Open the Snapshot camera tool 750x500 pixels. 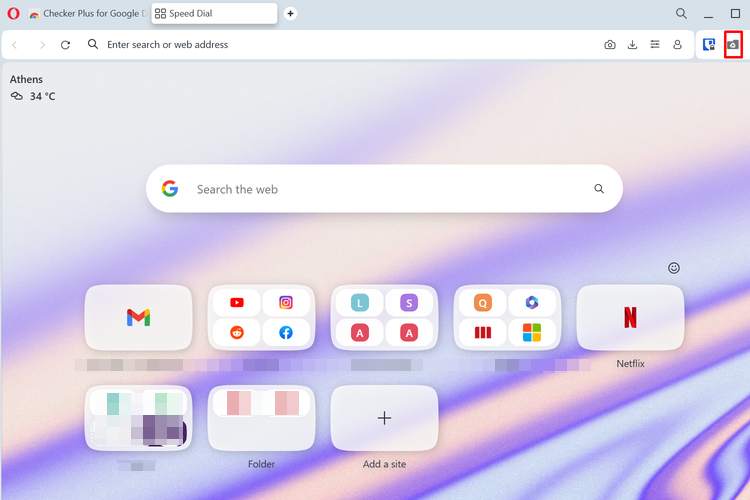(610, 44)
